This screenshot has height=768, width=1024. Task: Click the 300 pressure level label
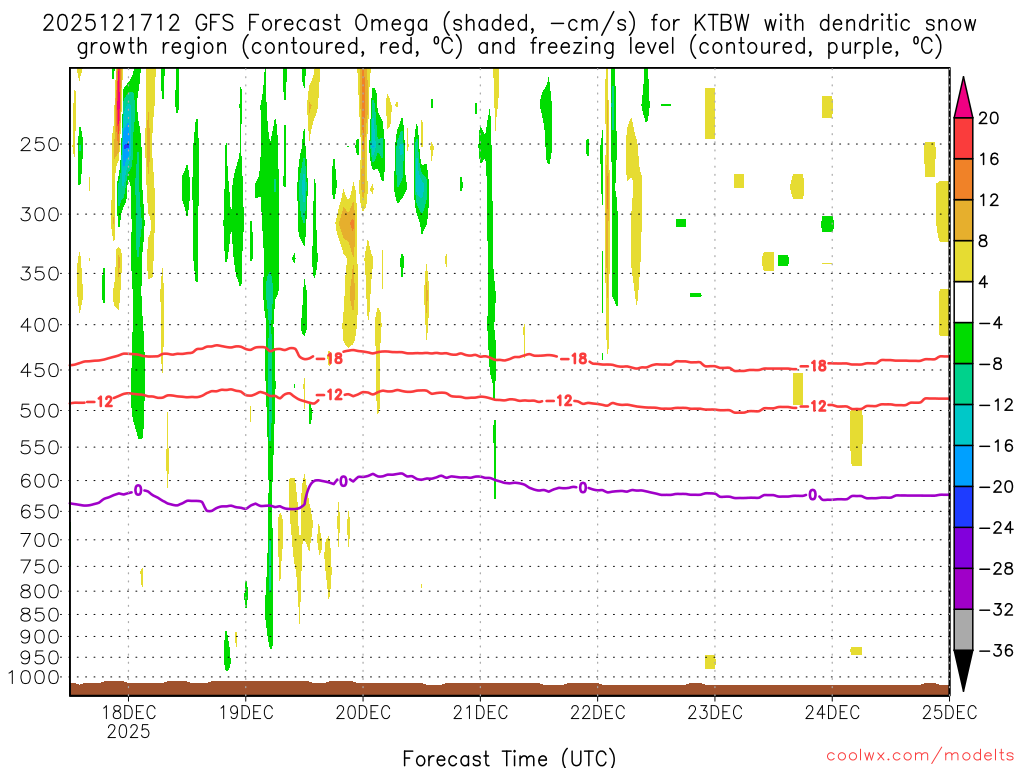40,214
